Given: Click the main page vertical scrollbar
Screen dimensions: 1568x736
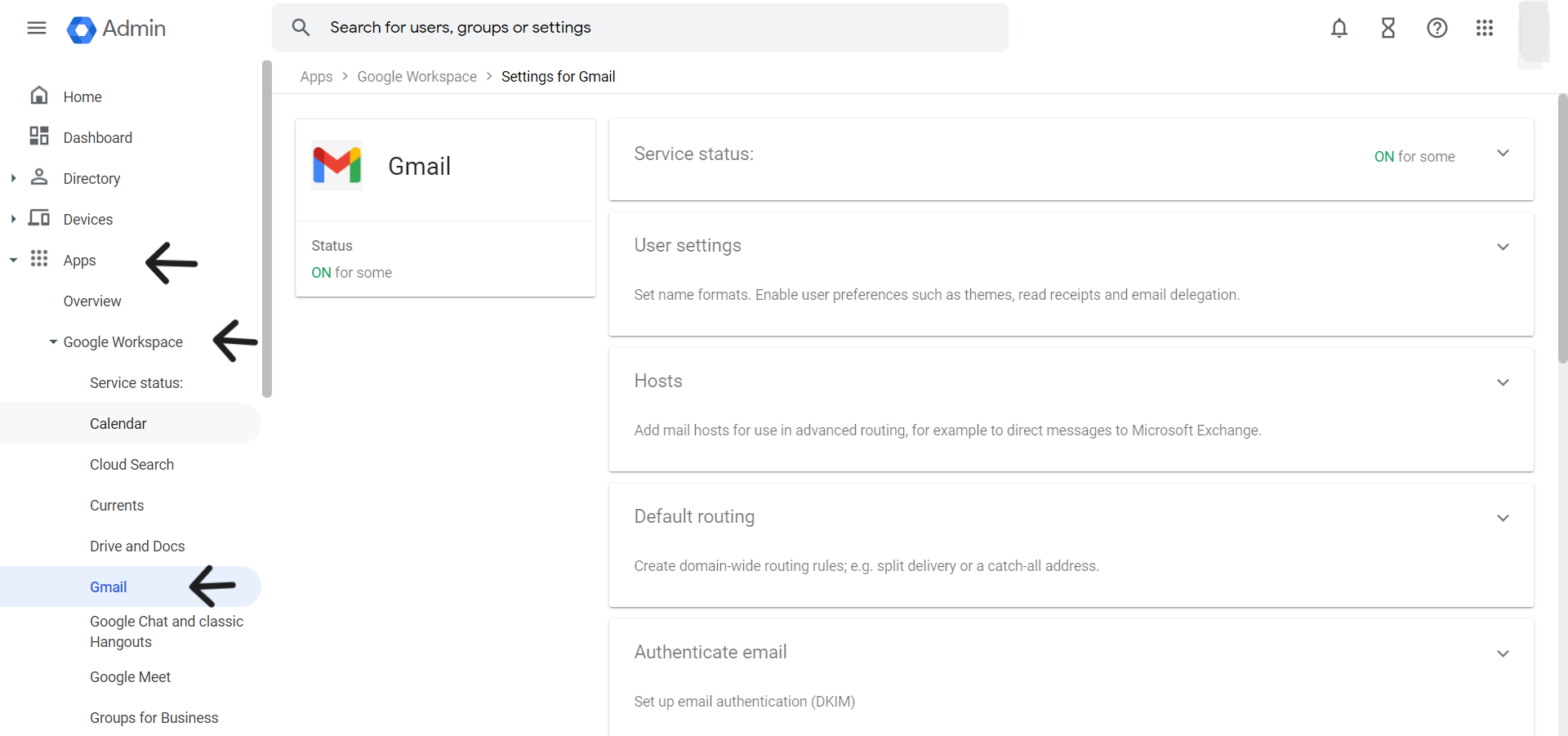Looking at the screenshot, I should [1562, 229].
